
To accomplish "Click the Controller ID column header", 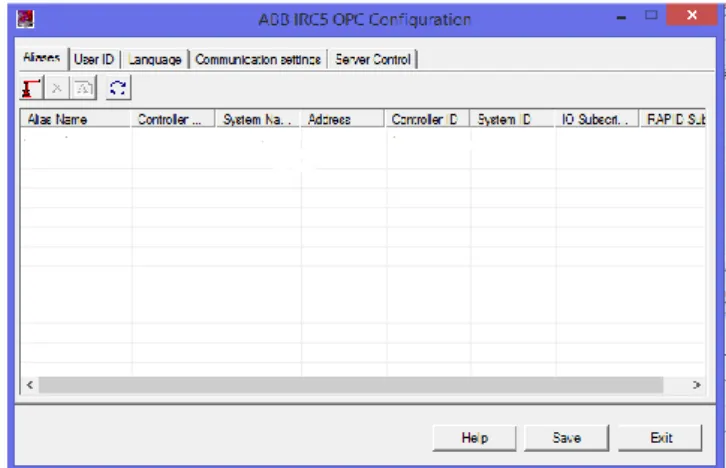I will [427, 119].
